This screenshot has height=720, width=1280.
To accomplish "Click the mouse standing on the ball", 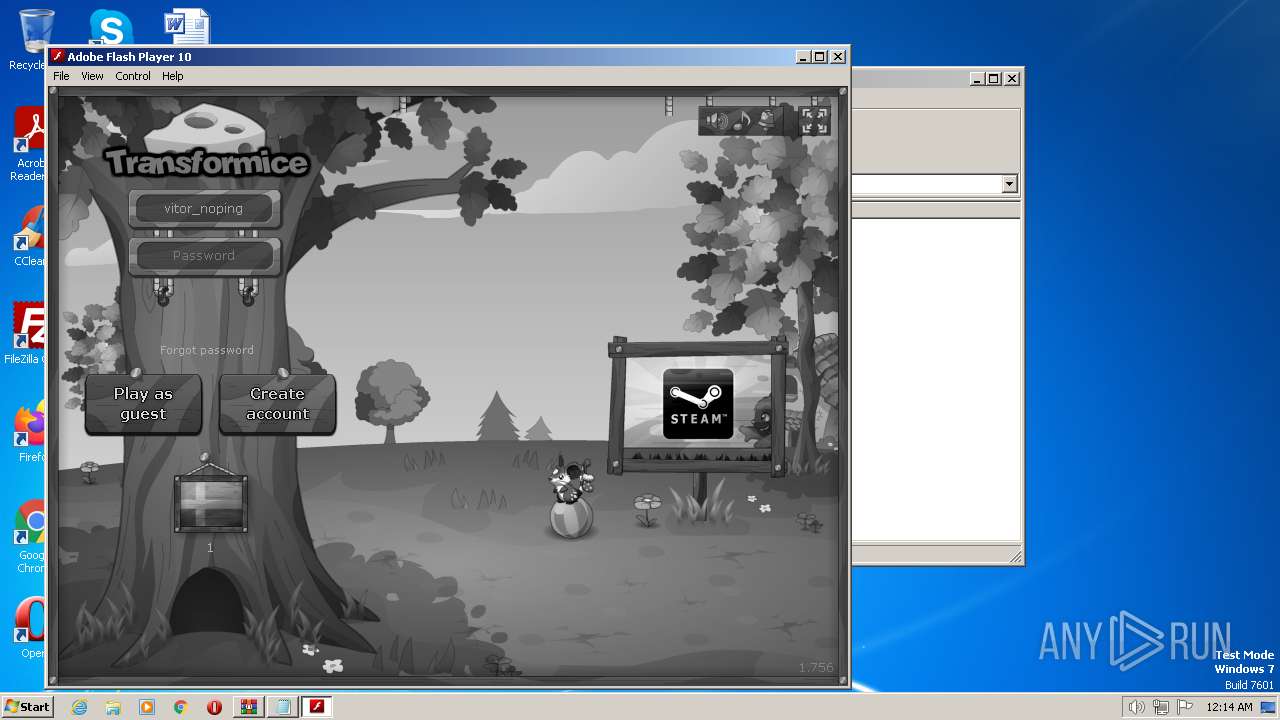I will (x=571, y=479).
